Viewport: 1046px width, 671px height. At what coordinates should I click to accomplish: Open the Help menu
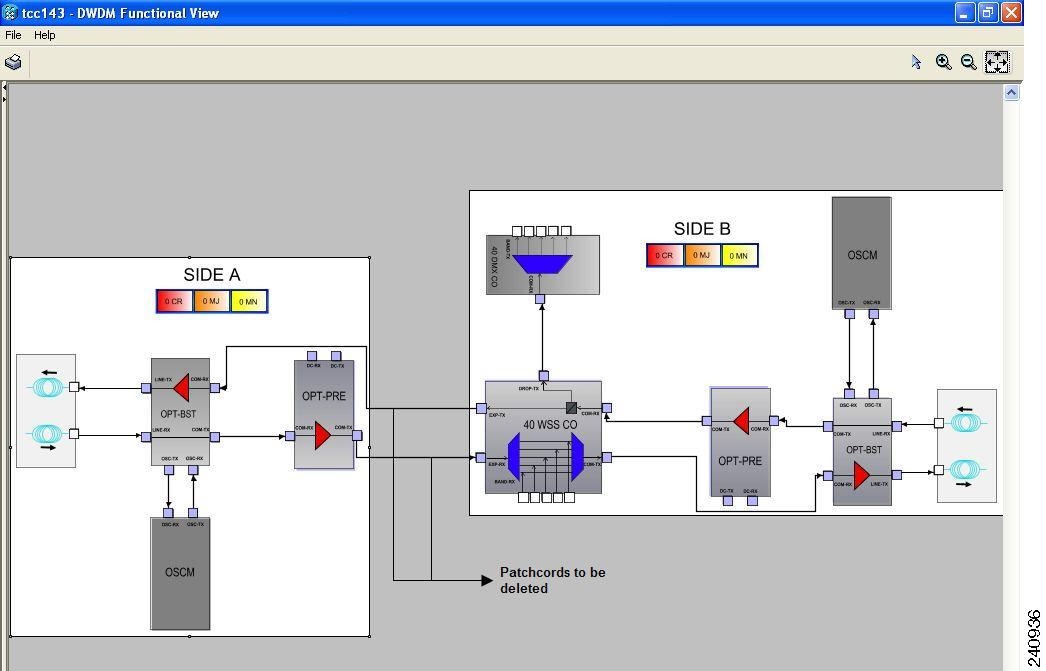[x=45, y=35]
